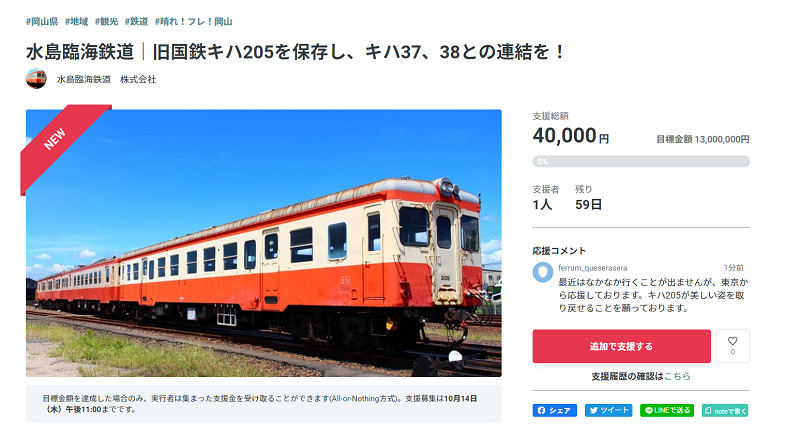
Task: Open the 水島臨海鉄道 organizer avatar
Action: (x=36, y=79)
